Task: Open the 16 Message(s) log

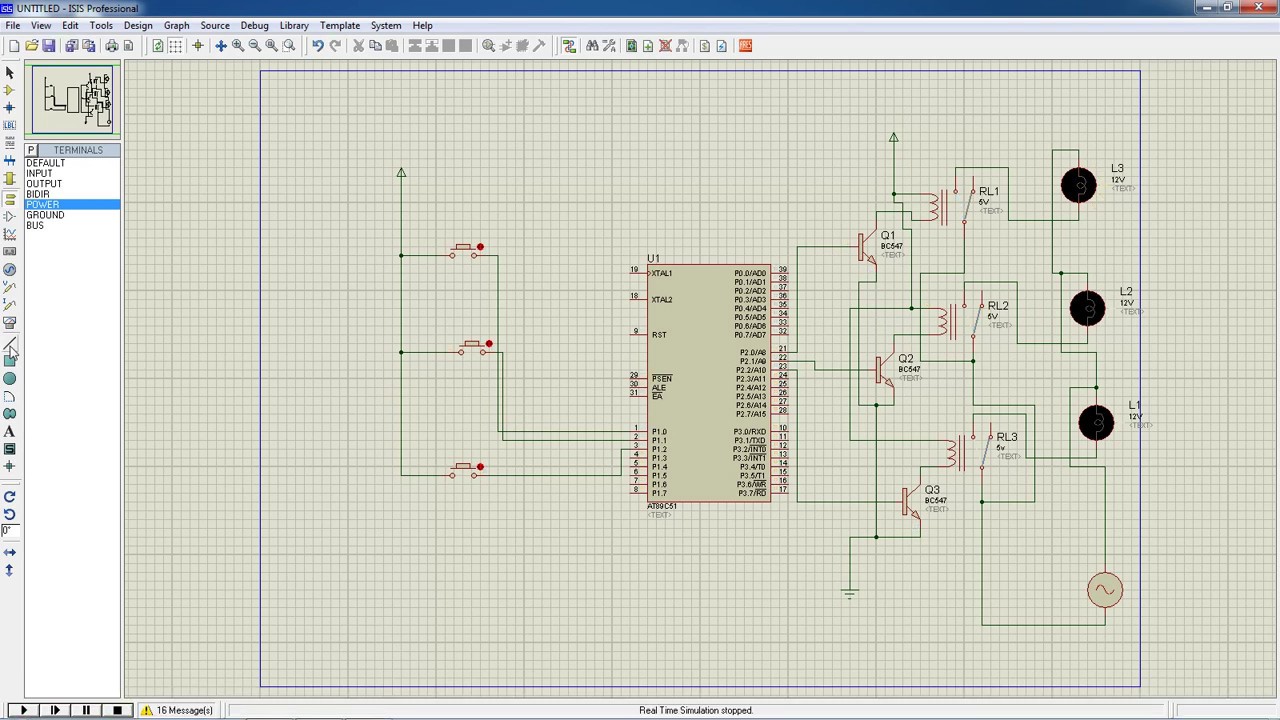Action: [177, 710]
